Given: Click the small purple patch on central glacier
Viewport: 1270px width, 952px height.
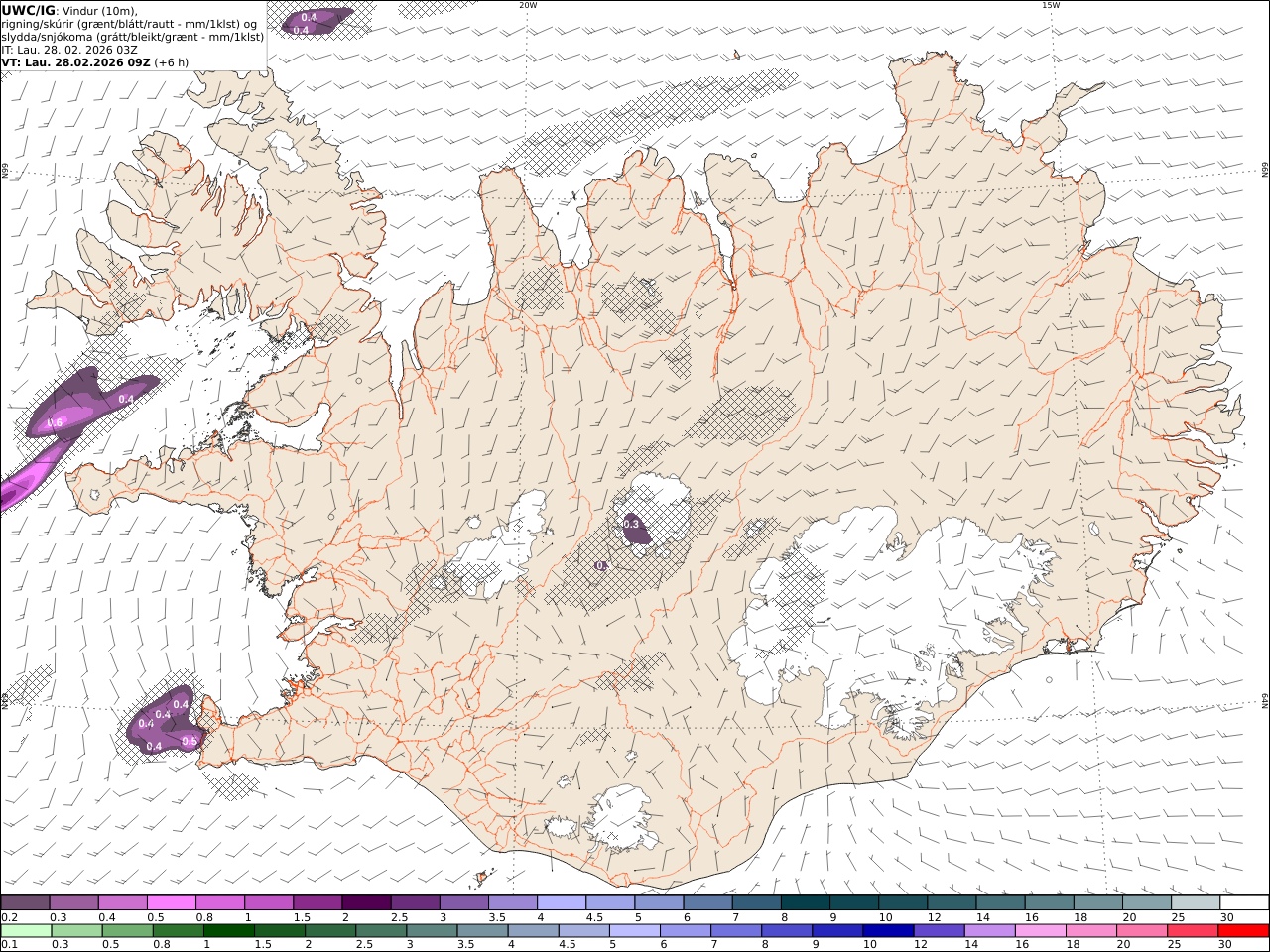Looking at the screenshot, I should point(635,531).
